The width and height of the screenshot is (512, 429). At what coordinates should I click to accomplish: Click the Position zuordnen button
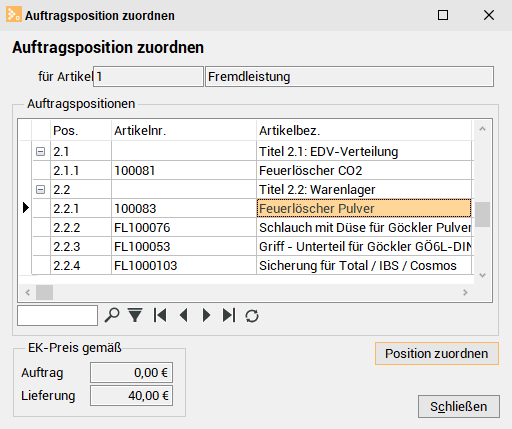pyautogui.click(x=437, y=353)
